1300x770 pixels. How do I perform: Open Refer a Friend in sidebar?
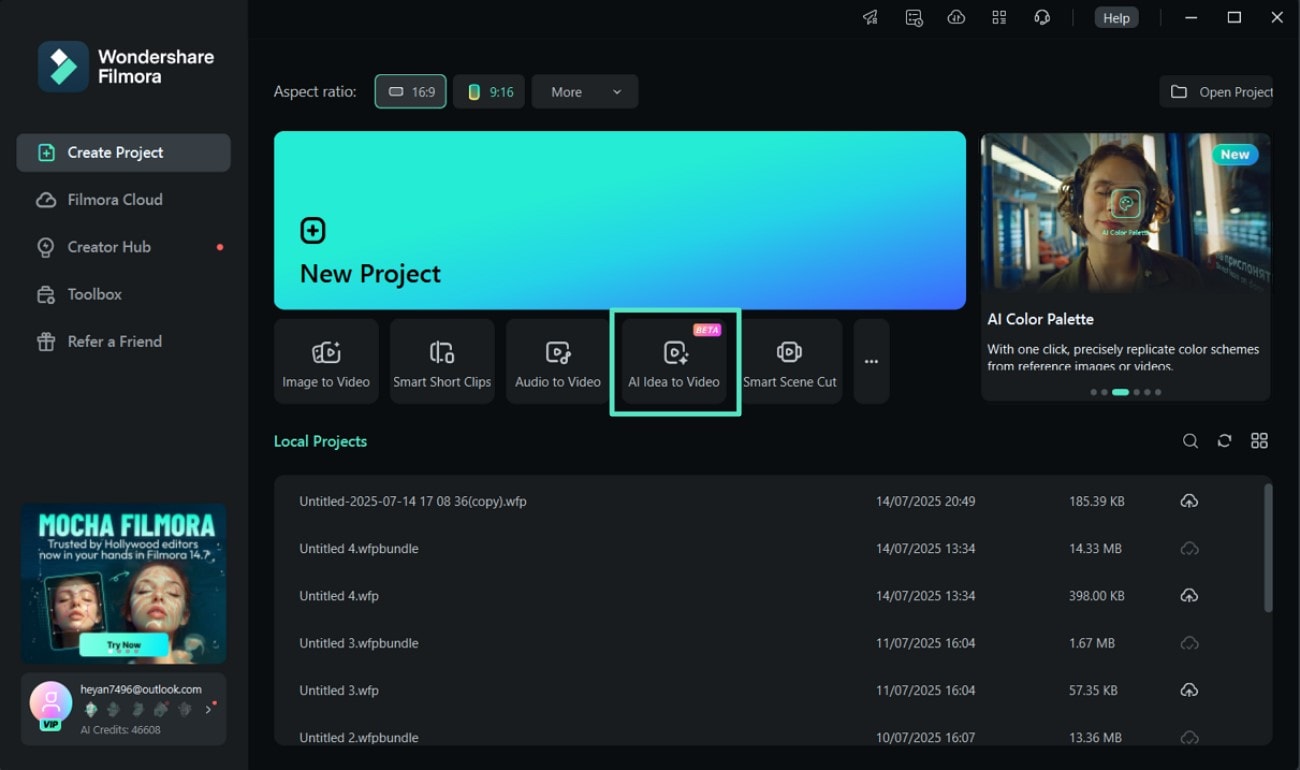(x=123, y=341)
